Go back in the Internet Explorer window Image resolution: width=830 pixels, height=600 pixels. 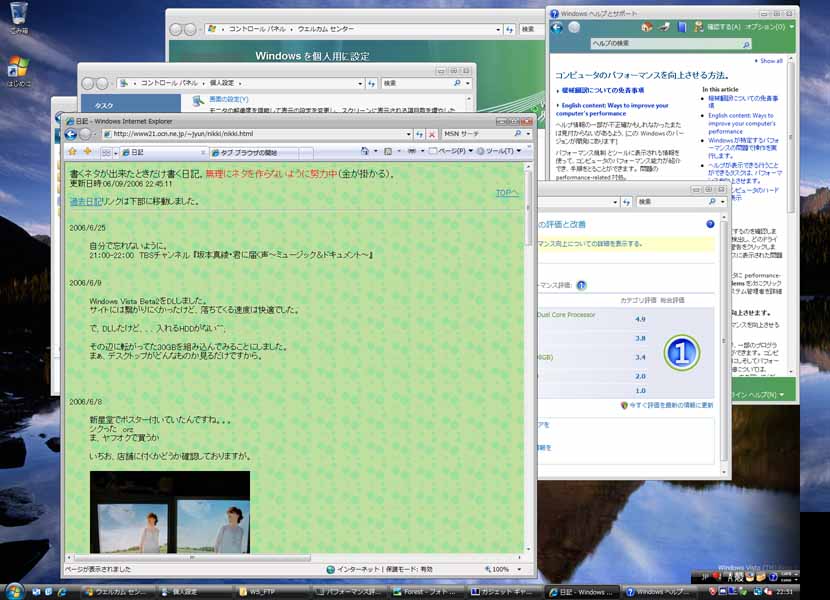click(71, 134)
